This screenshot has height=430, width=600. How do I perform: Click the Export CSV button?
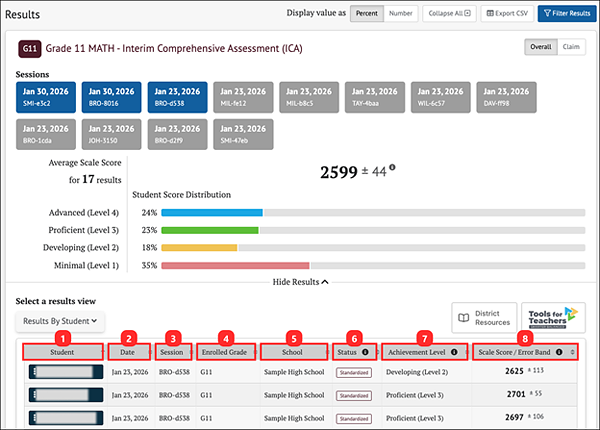(x=507, y=13)
